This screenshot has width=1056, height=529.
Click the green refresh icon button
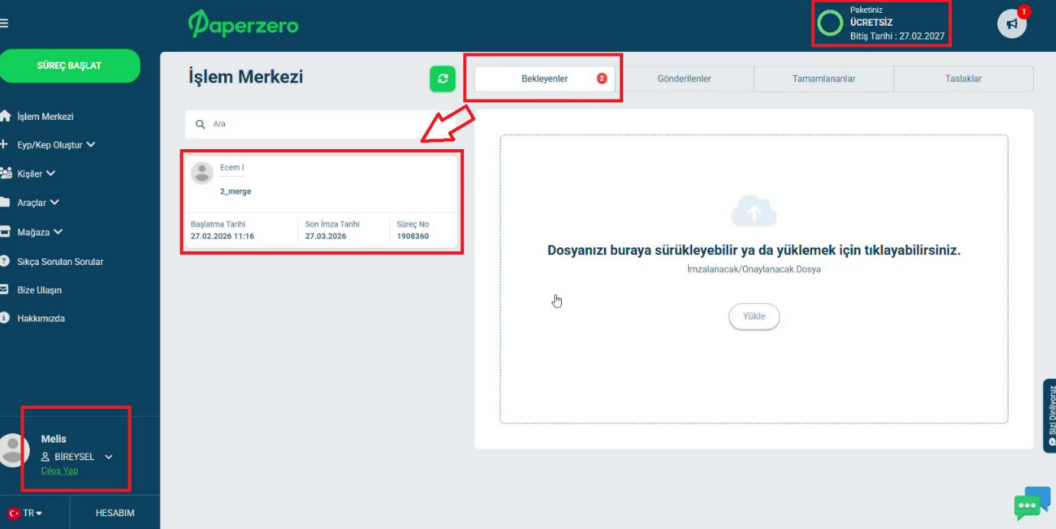pyautogui.click(x=442, y=79)
